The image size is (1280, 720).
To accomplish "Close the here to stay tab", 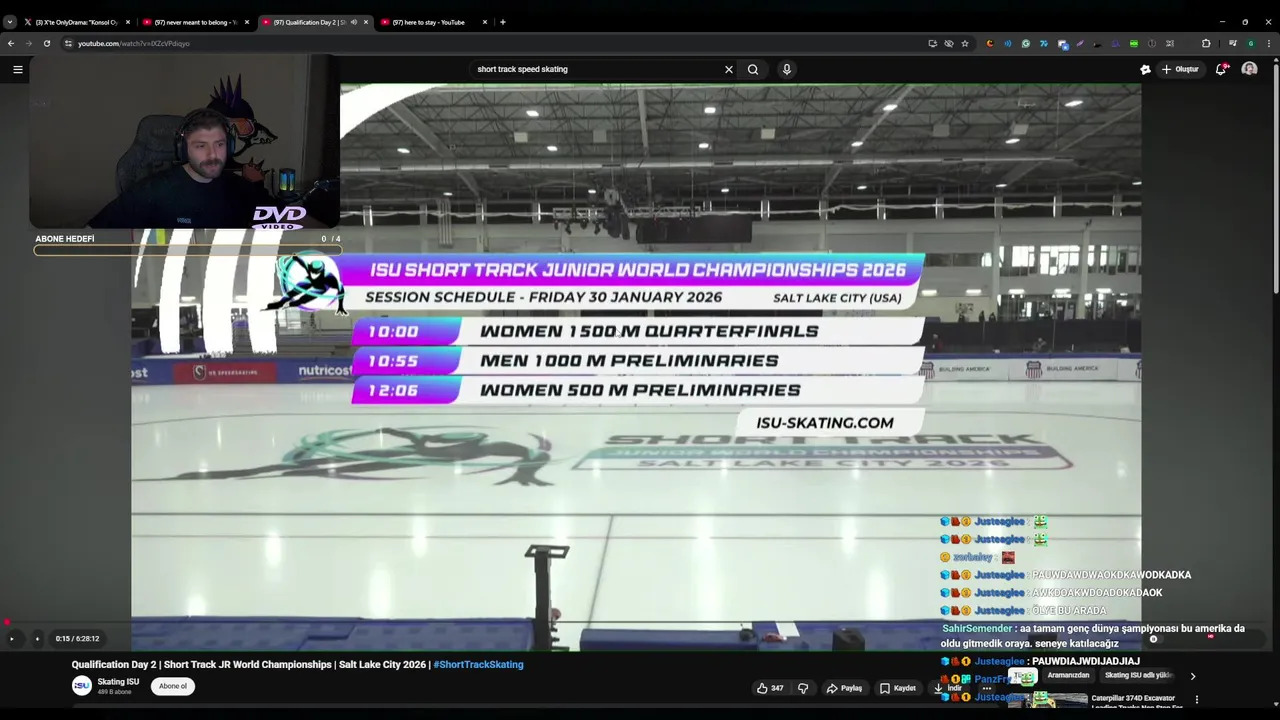I will point(485,22).
